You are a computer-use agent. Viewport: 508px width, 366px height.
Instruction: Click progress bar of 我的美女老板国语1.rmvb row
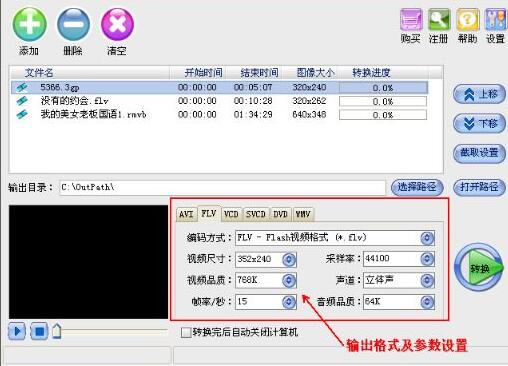pyautogui.click(x=383, y=115)
